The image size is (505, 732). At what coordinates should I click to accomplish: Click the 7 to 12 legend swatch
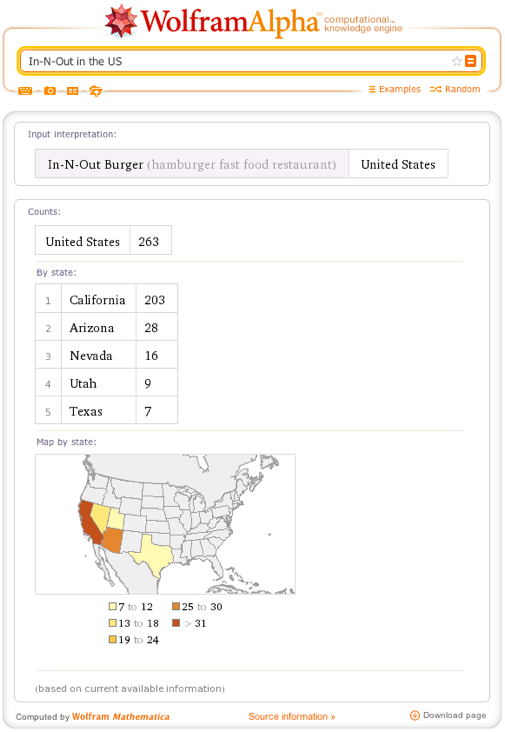(x=112, y=606)
